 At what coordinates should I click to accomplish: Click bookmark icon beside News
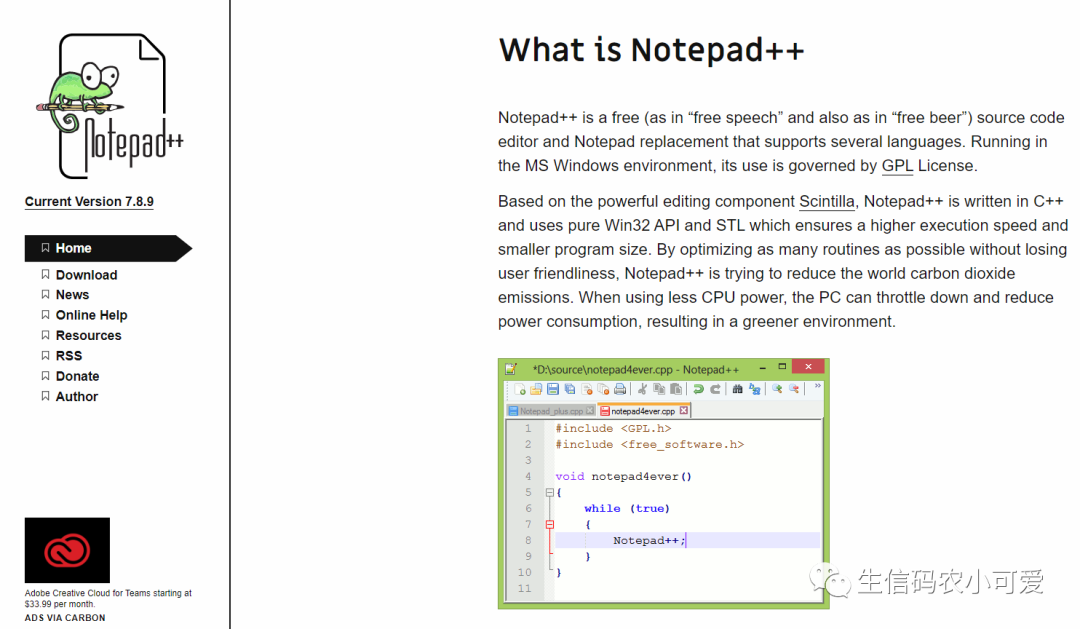45,294
